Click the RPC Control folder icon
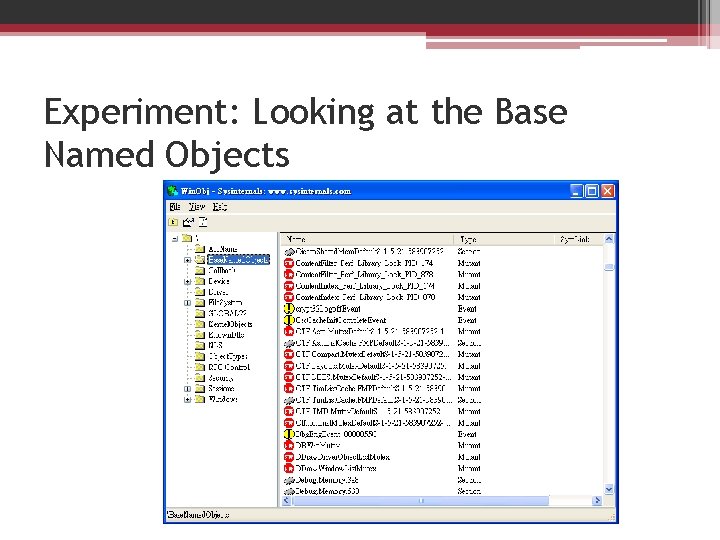The width and height of the screenshot is (720, 540). 200,367
